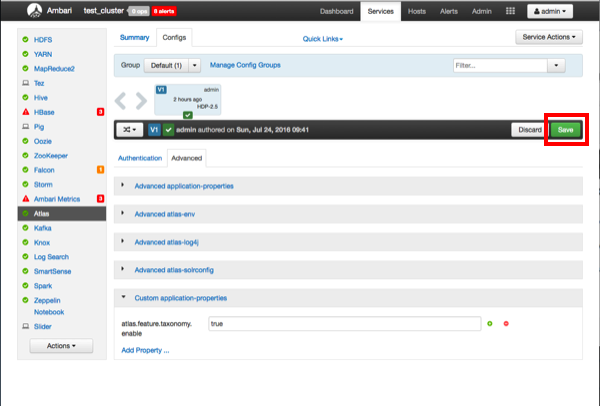Image resolution: width=600 pixels, height=406 pixels.
Task: Open filter options dropdown arrow
Action: click(556, 65)
